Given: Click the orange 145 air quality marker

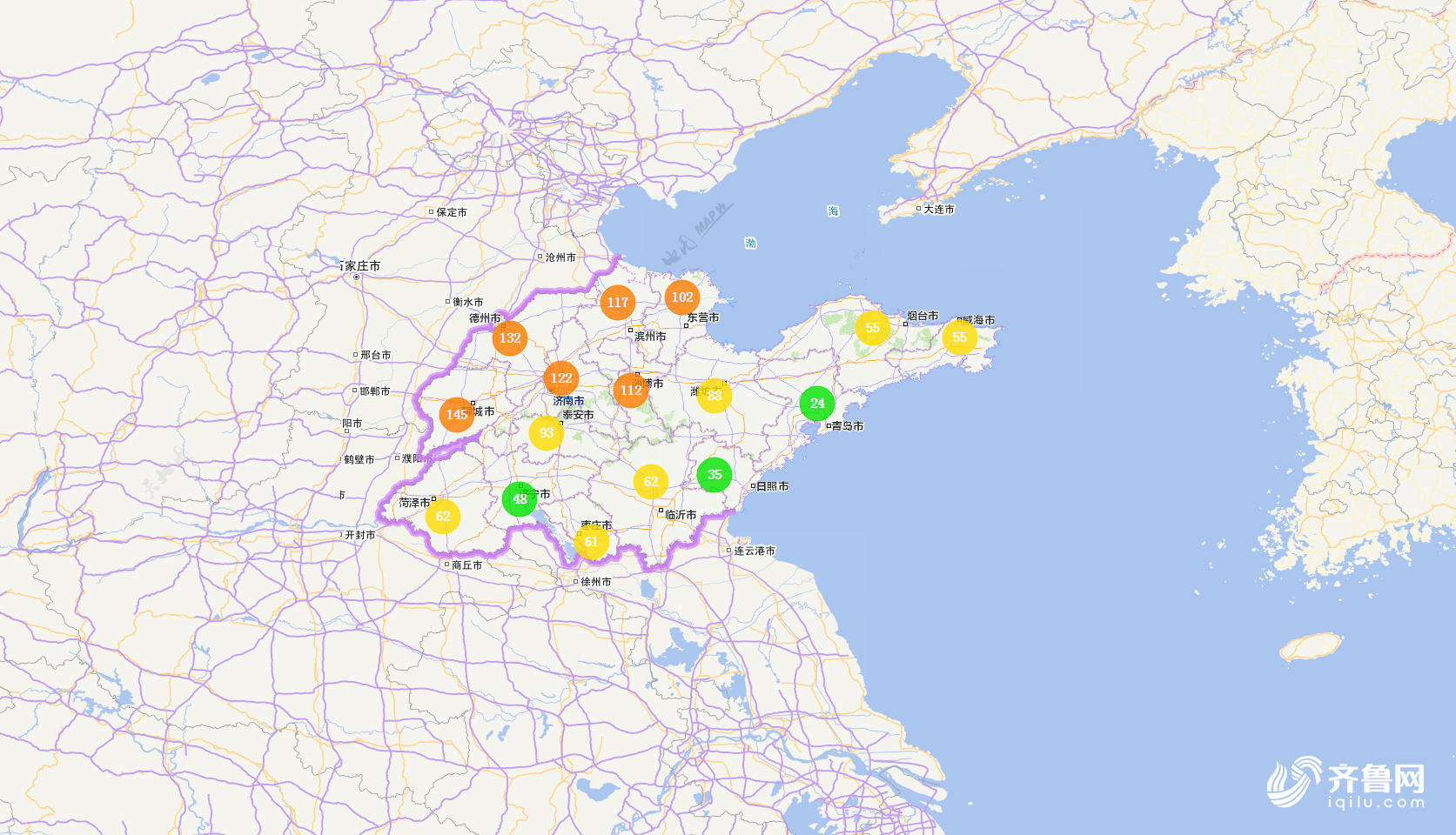Looking at the screenshot, I should (457, 415).
